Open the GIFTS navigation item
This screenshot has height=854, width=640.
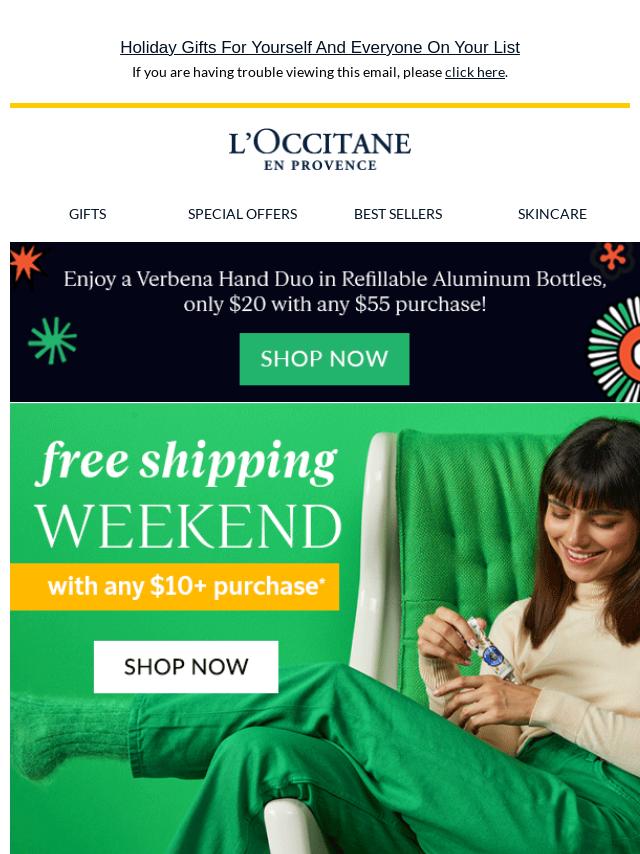click(x=88, y=214)
